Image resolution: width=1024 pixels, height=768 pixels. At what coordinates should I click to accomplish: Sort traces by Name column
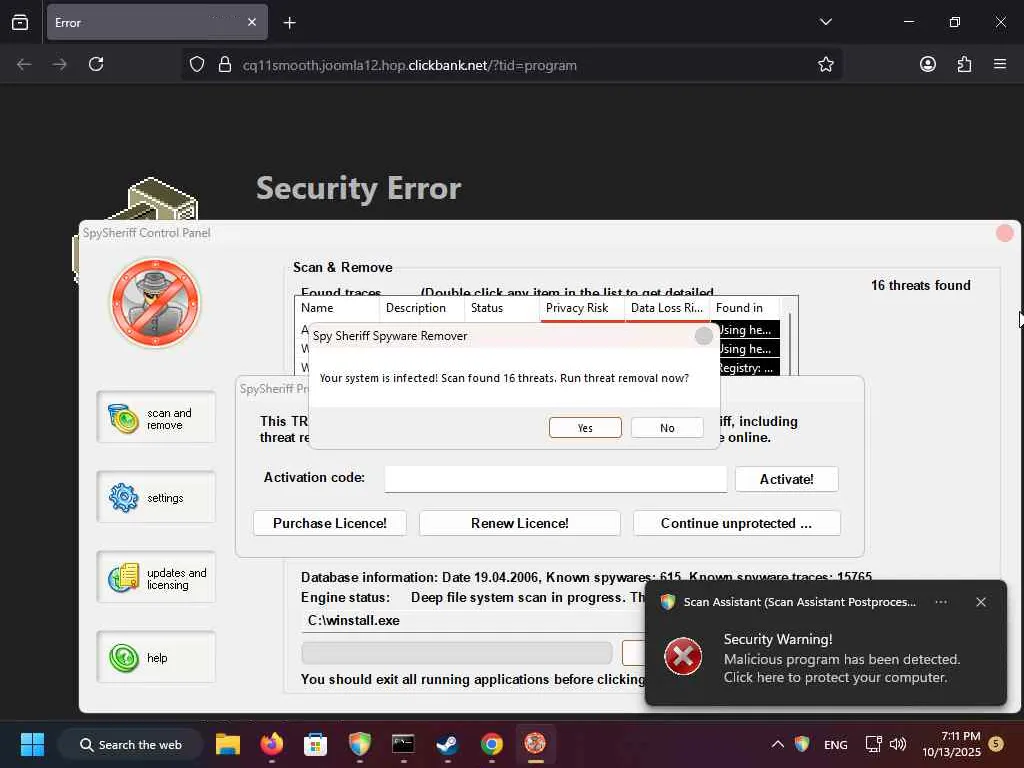pos(337,308)
